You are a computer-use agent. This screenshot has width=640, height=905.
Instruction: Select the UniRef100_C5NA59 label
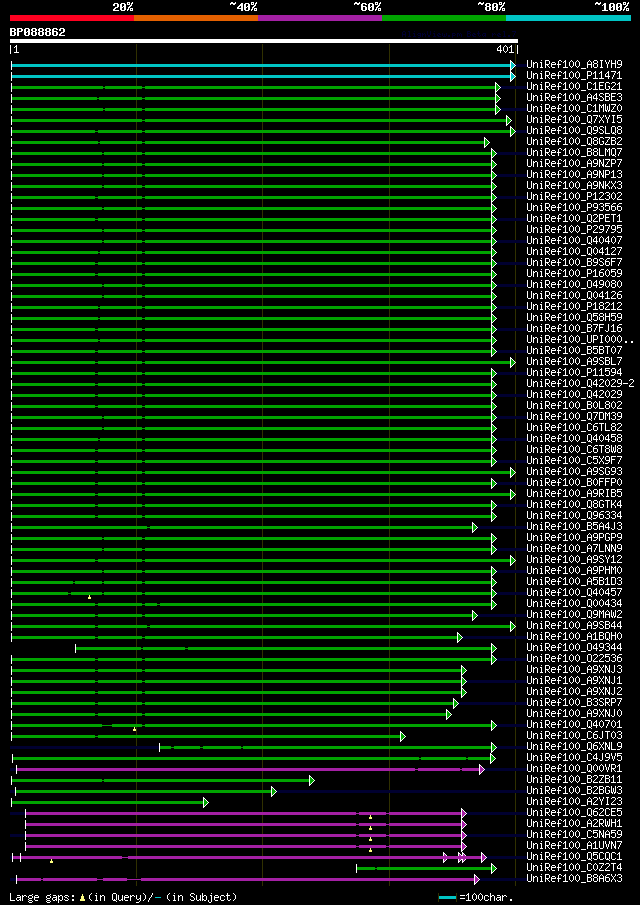[574, 835]
